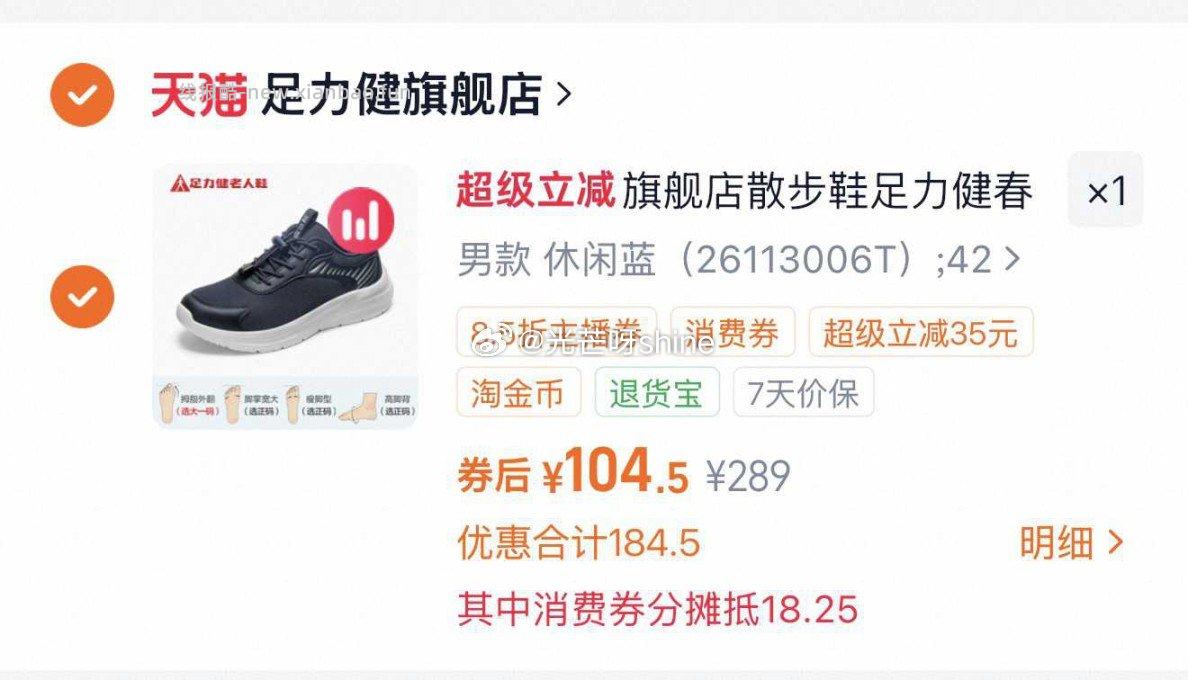
Task: Click the 消费券 tag
Action: click(732, 332)
